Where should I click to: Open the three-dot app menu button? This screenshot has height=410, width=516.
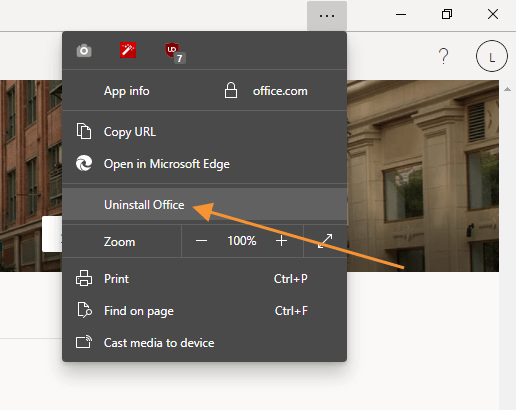click(327, 16)
